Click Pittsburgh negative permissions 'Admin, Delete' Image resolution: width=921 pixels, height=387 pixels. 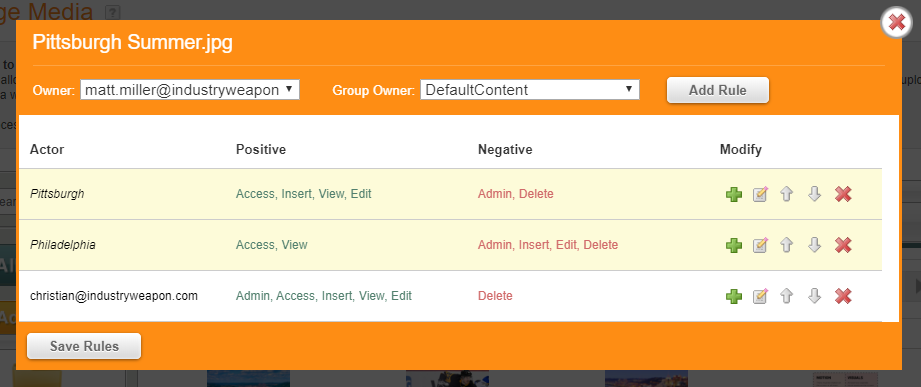click(516, 194)
